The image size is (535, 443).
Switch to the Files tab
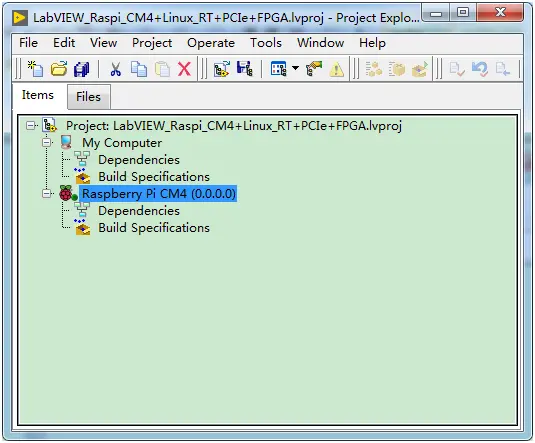[88, 97]
